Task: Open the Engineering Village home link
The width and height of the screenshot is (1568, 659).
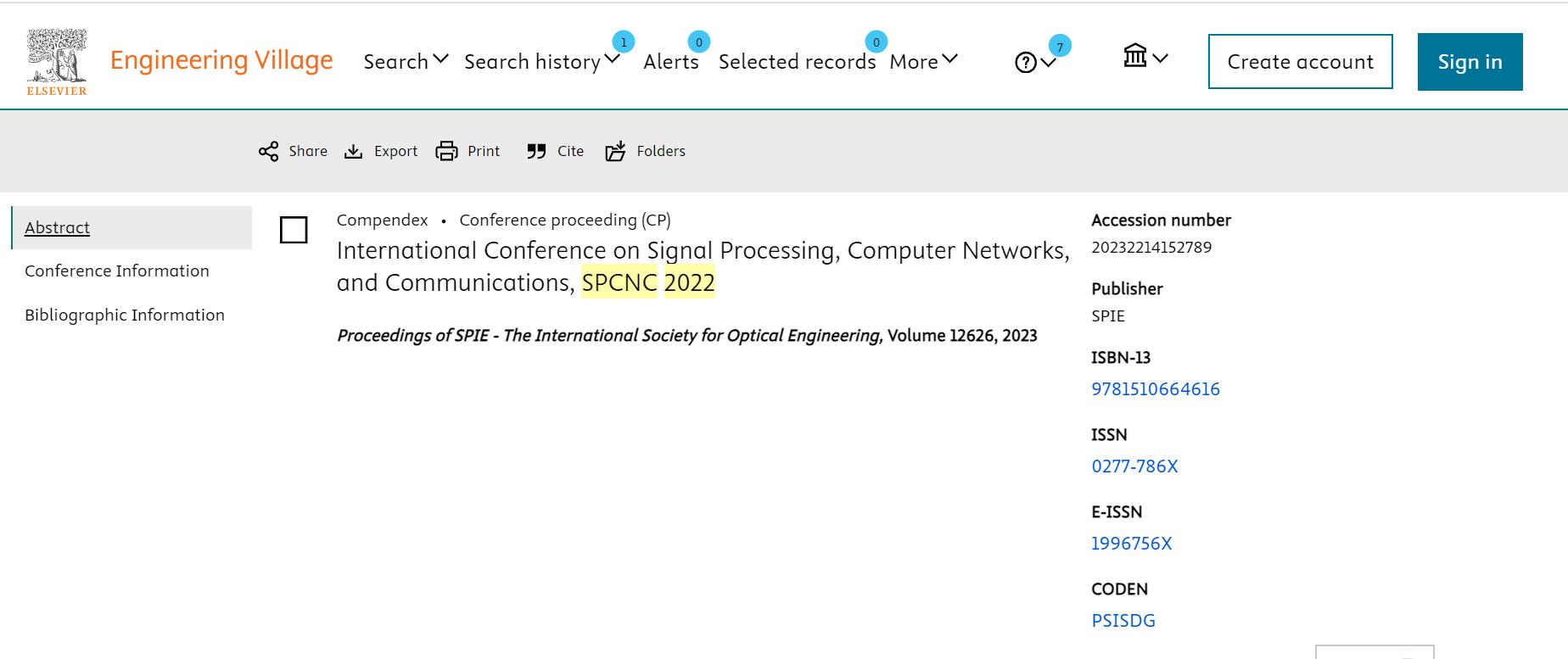Action: (x=221, y=60)
